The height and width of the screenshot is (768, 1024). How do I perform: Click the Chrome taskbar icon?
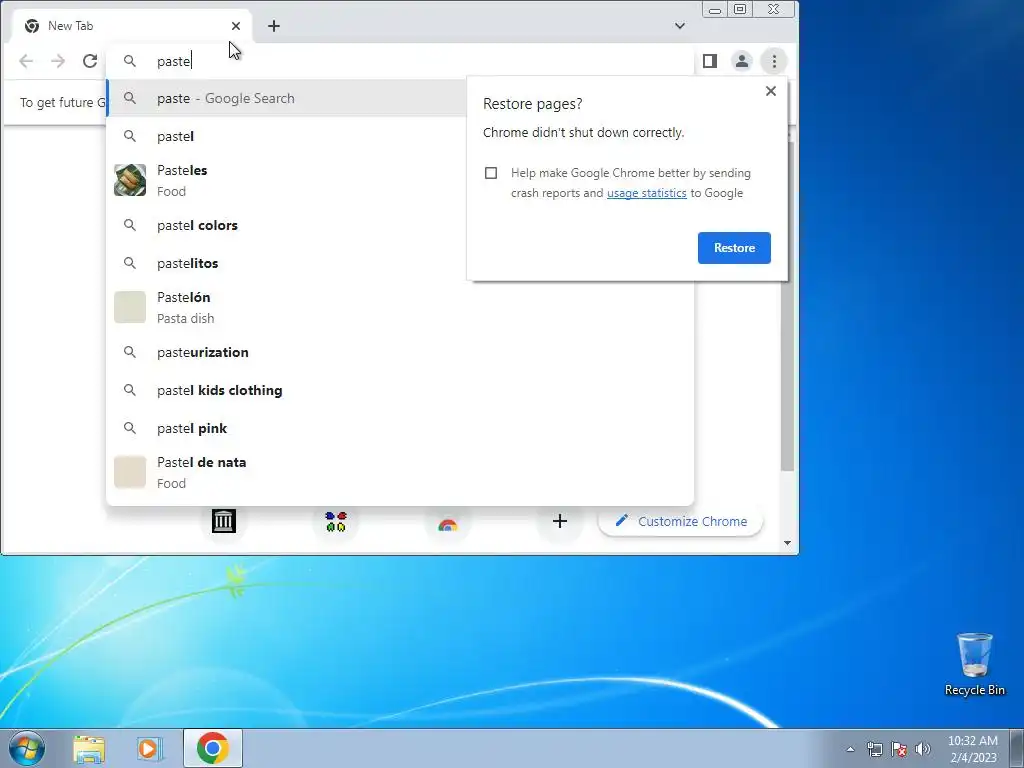click(x=213, y=748)
